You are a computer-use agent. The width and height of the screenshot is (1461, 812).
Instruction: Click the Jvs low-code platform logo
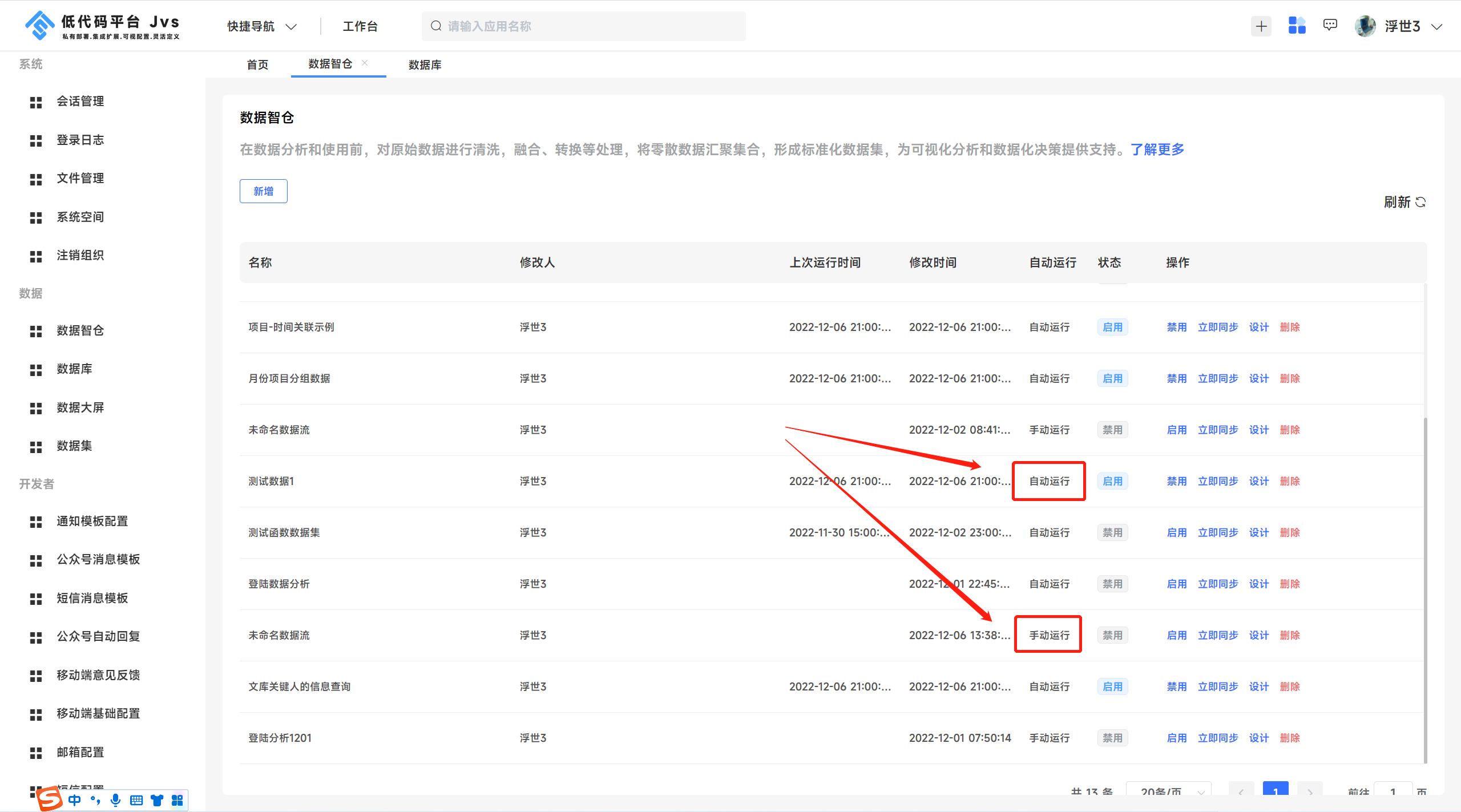[x=103, y=26]
